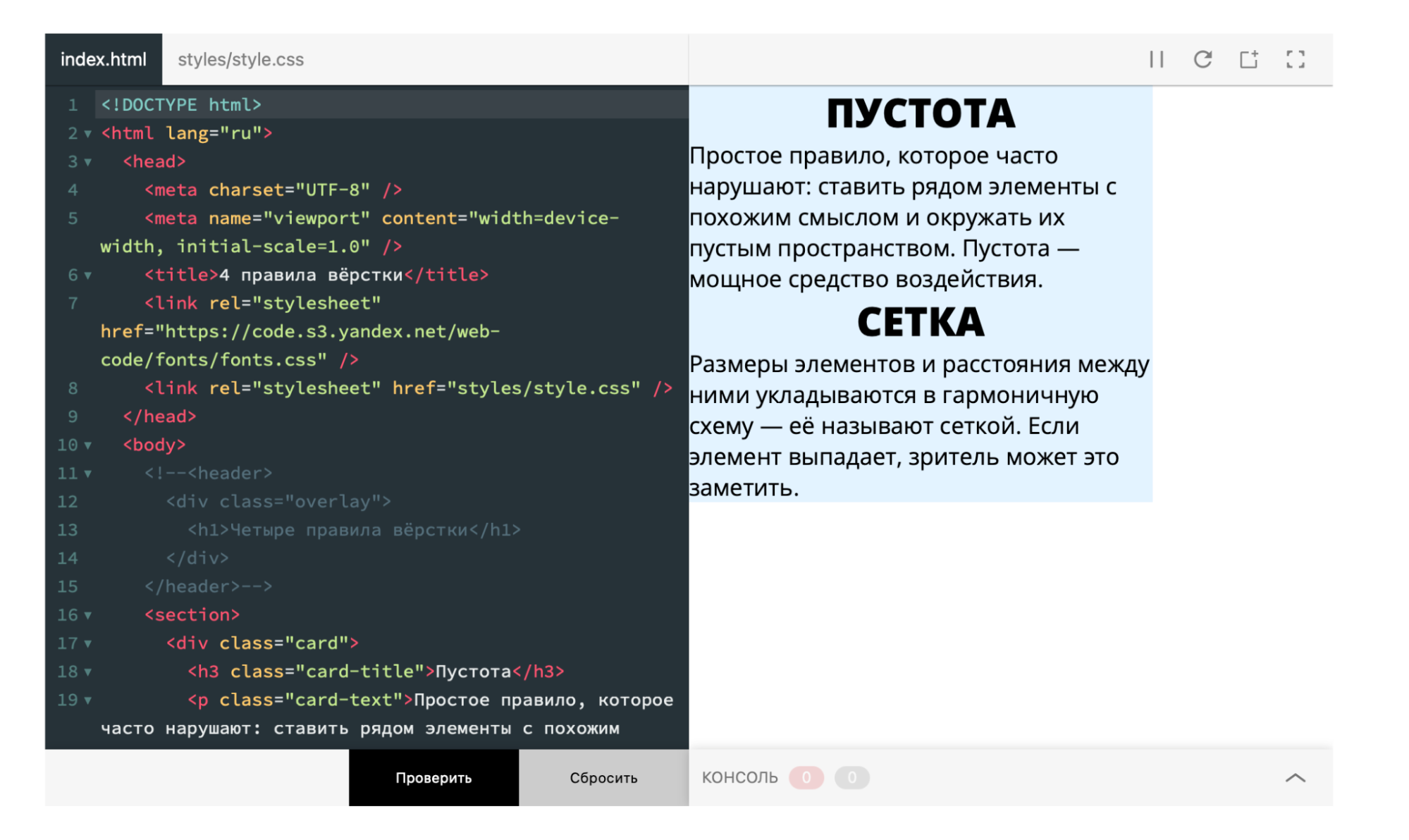
Task: Open the КОНСОЛЬ panel
Action: pos(739,777)
